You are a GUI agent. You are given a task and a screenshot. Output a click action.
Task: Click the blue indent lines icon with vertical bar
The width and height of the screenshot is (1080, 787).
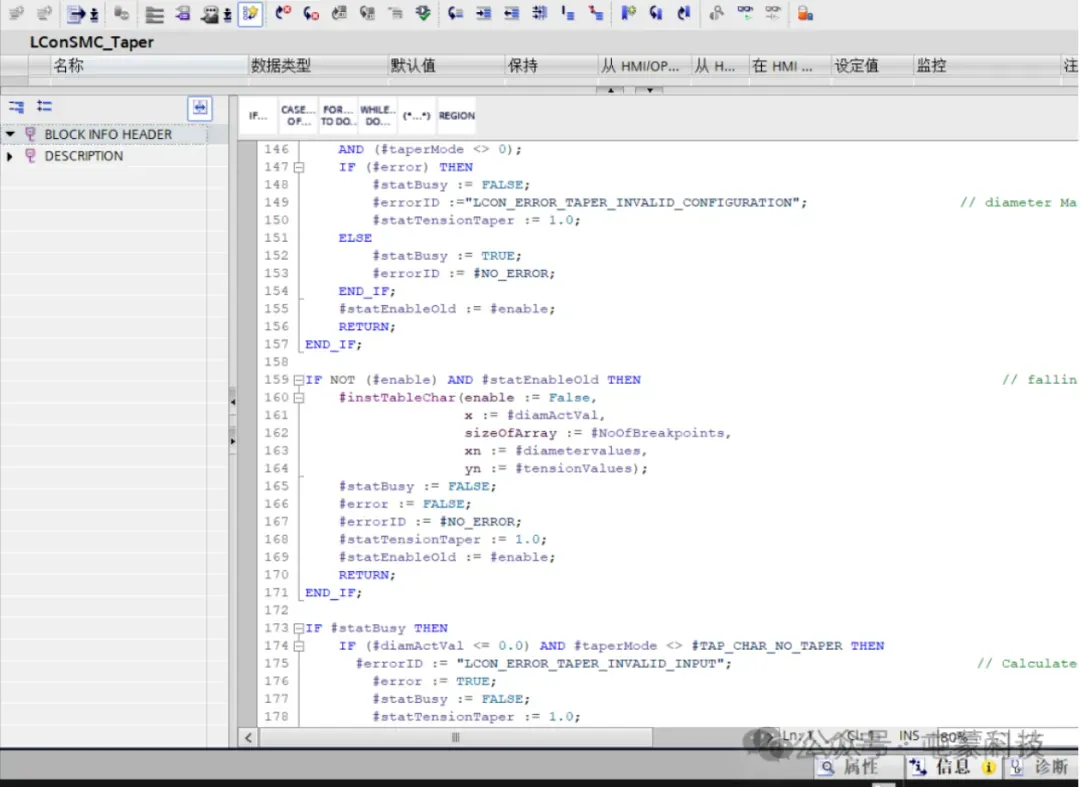click(568, 13)
